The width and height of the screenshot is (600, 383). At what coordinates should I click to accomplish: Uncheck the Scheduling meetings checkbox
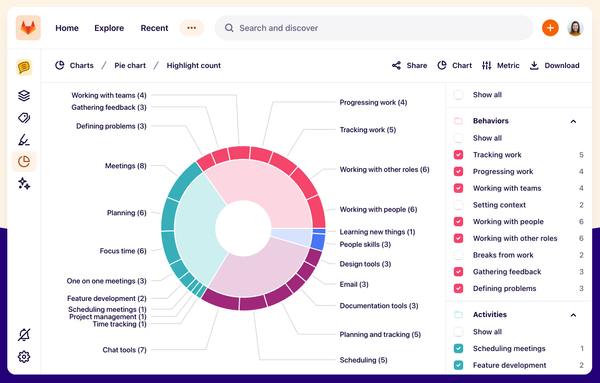[458, 349]
